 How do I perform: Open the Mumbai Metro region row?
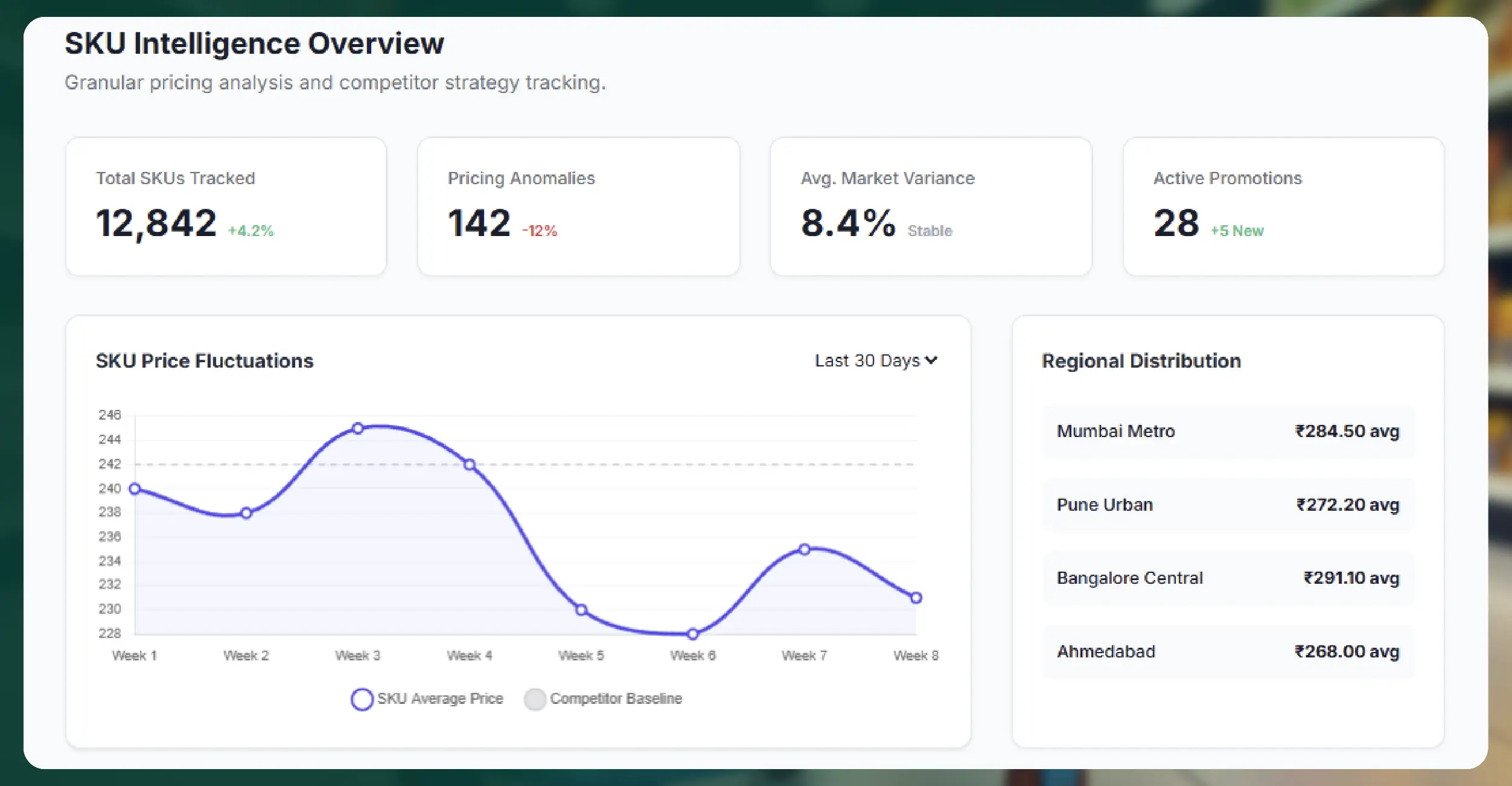pyautogui.click(x=1227, y=431)
